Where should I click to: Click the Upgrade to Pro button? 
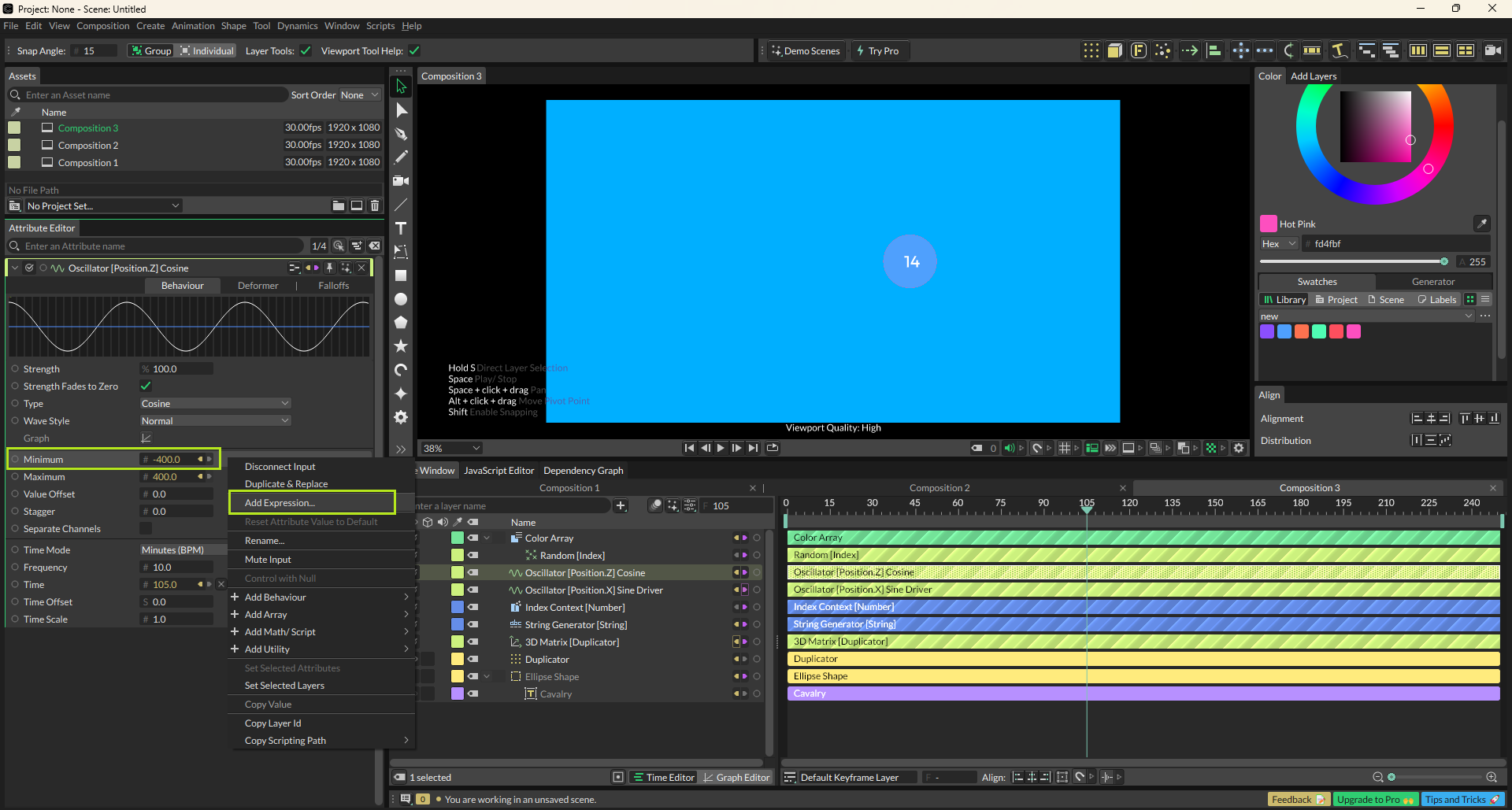coord(1374,800)
